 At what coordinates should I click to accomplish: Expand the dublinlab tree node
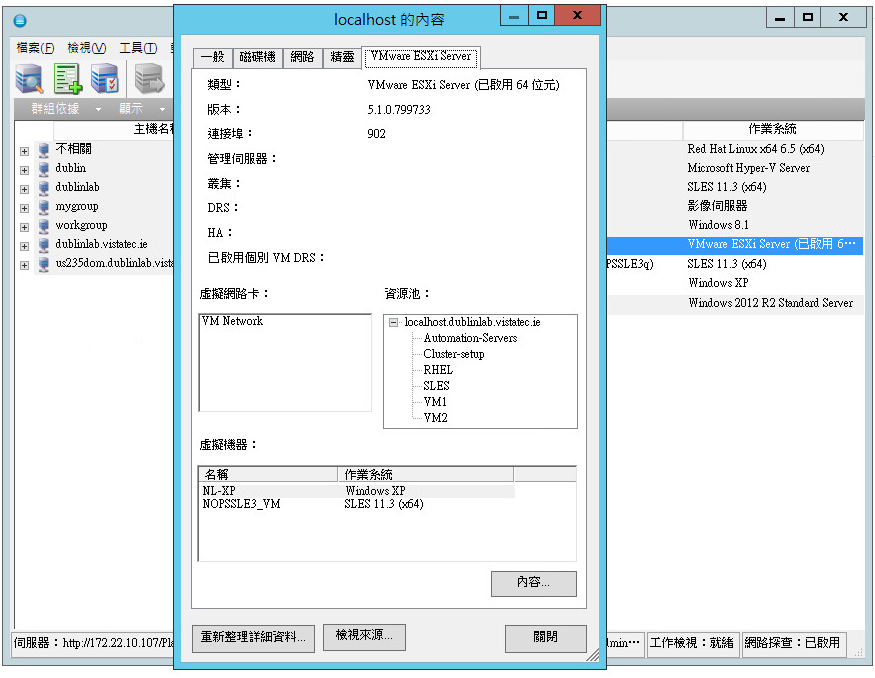click(24, 188)
